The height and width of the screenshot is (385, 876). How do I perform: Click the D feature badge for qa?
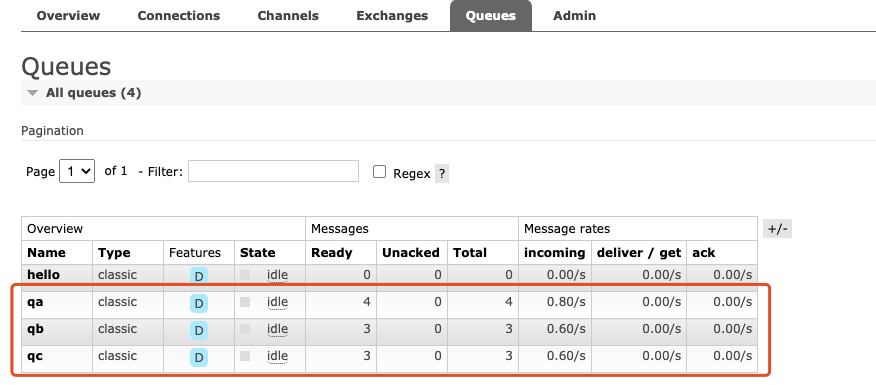(198, 303)
